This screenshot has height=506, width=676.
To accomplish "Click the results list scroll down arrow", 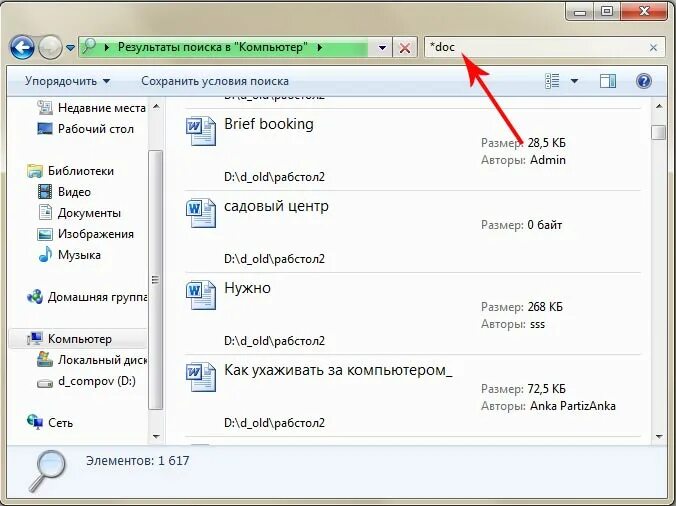I will (659, 436).
